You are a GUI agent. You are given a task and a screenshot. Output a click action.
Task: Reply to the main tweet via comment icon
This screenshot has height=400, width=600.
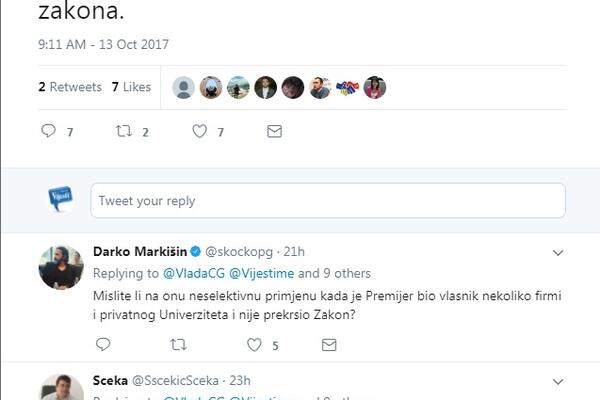coord(49,131)
